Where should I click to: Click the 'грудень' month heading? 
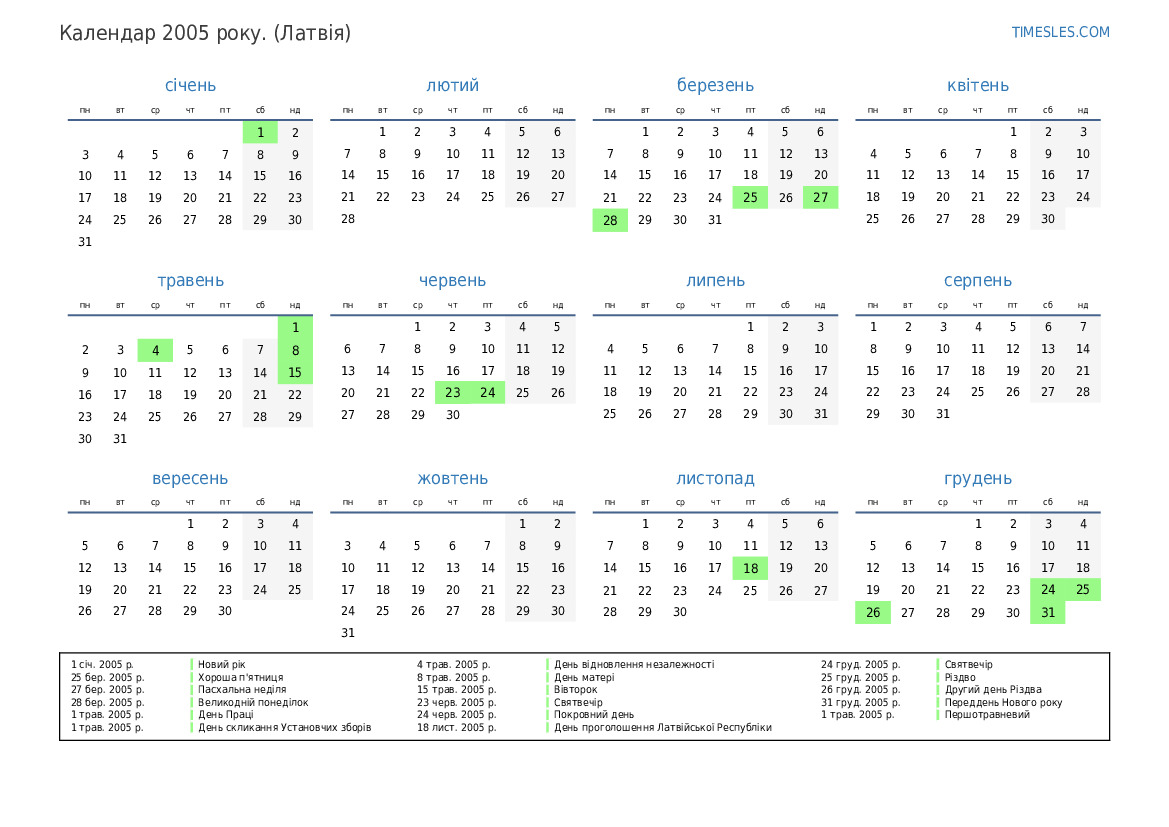pyautogui.click(x=977, y=479)
